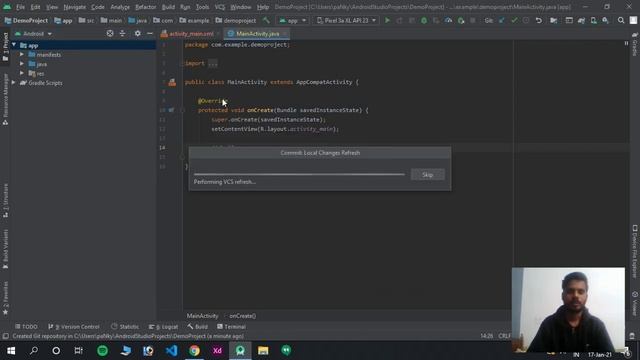Click the Profile app icon
The width and height of the screenshot is (640, 360).
click(448, 20)
